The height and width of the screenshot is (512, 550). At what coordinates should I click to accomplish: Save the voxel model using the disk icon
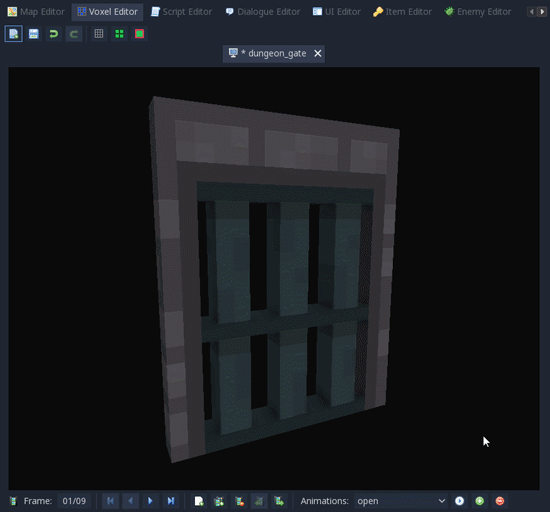[34, 34]
